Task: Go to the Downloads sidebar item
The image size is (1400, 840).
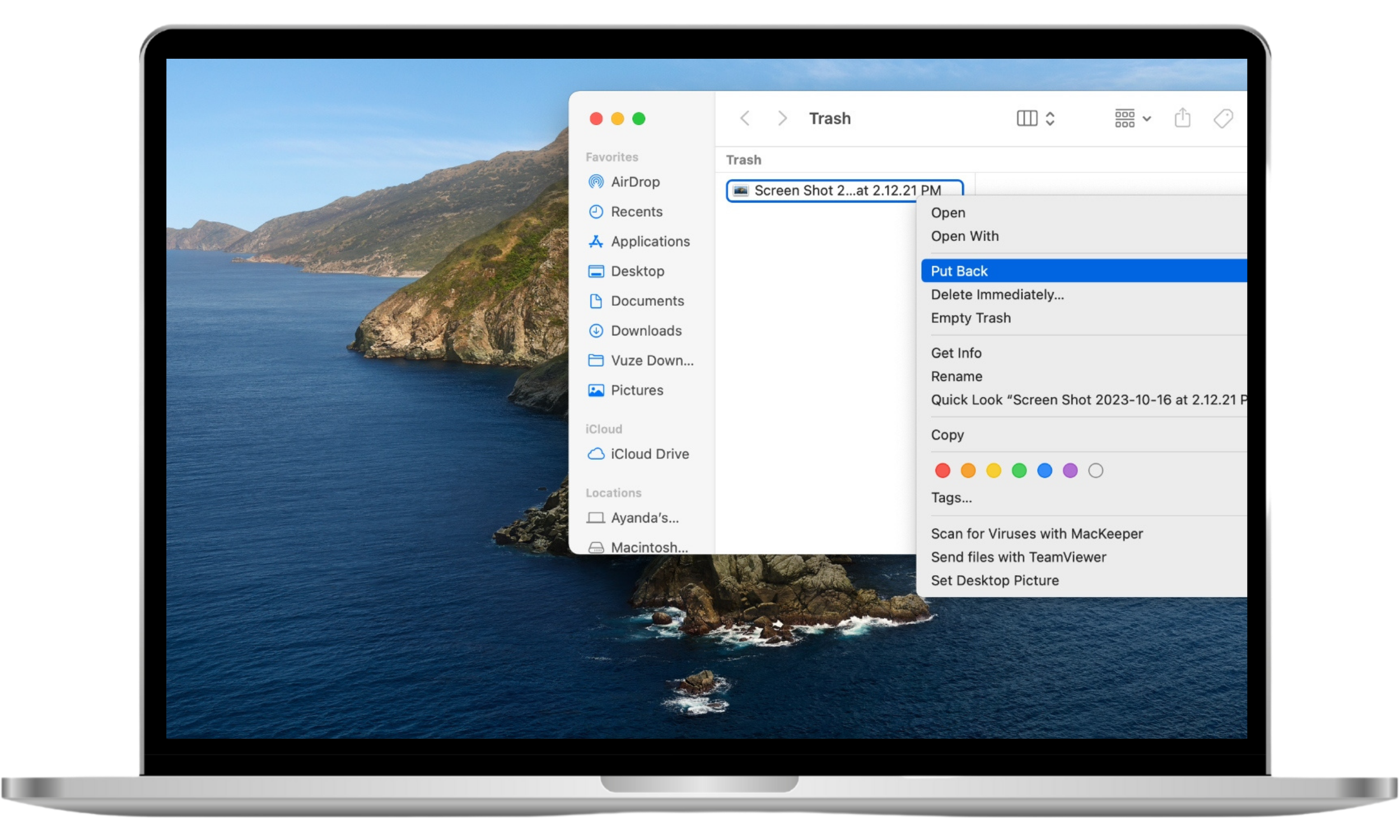Action: (646, 330)
